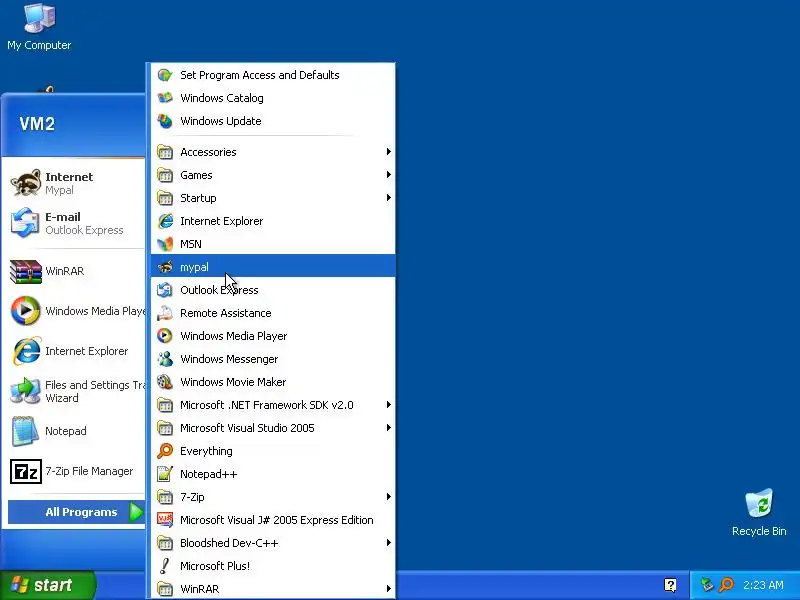Open Recycle Bin on the desktop

759,513
